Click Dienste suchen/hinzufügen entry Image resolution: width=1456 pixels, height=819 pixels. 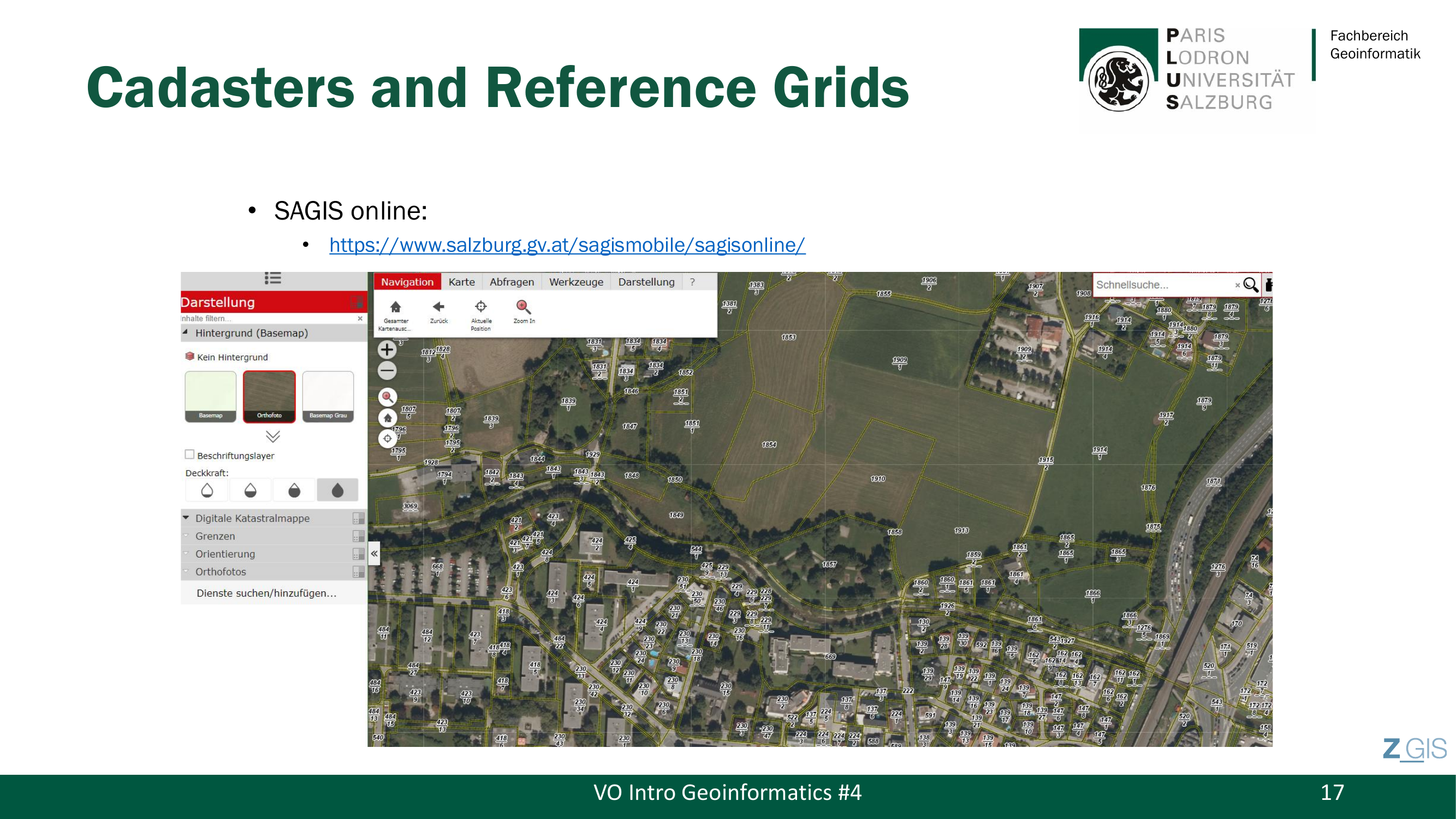[266, 593]
